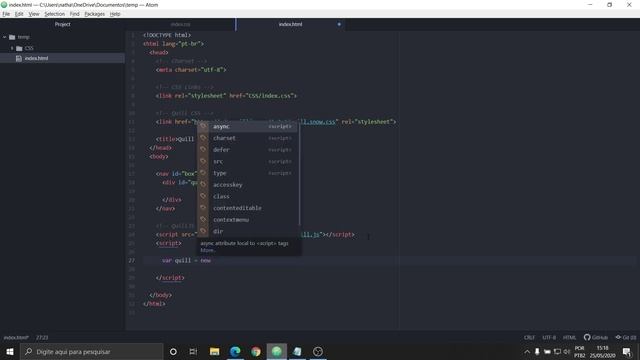Screen dimensions: 640x360
Task: Switch to the index.css editor tab
Action: point(180,24)
